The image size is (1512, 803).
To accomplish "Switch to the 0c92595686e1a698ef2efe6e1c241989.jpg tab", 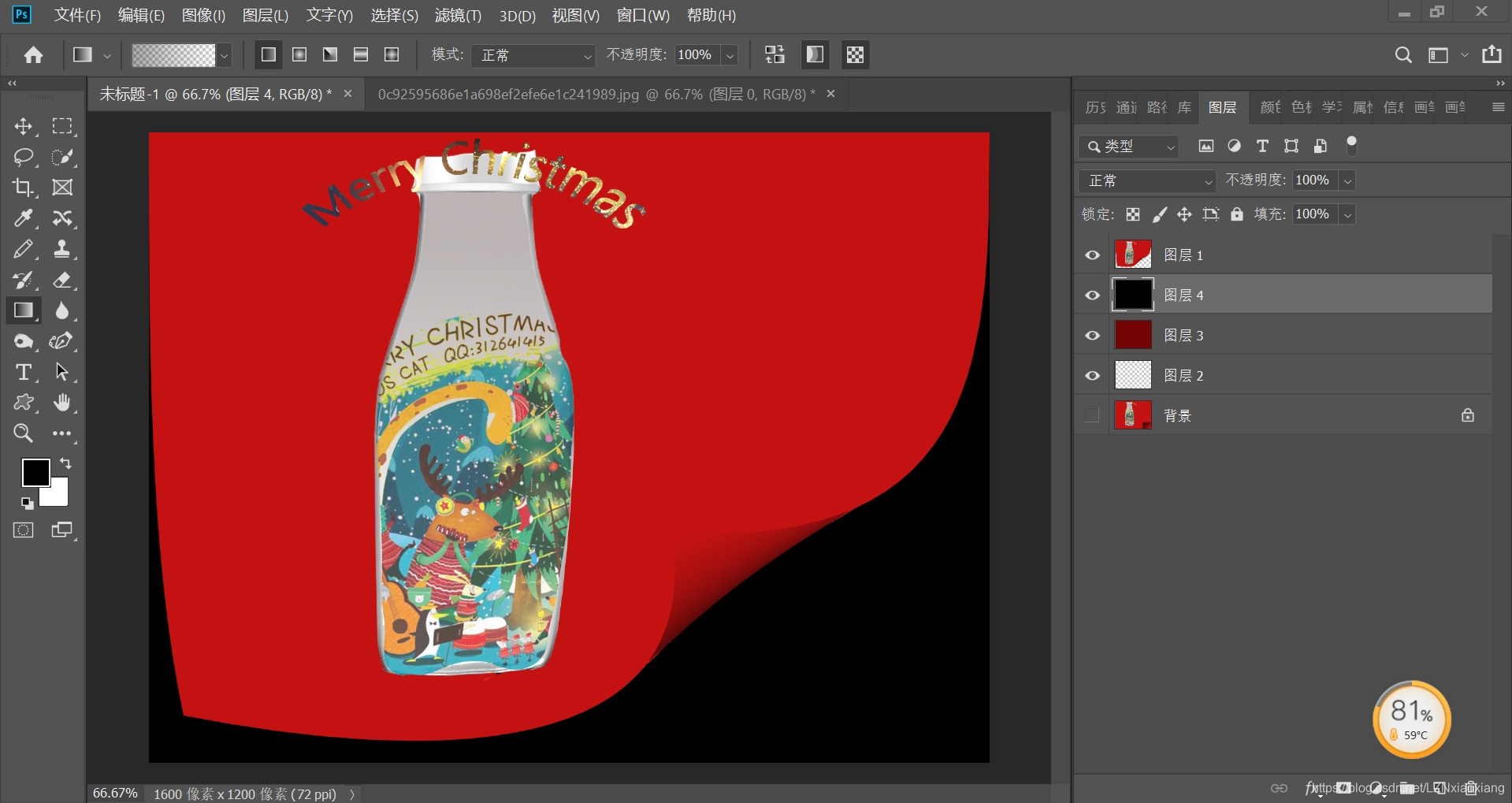I will point(596,95).
